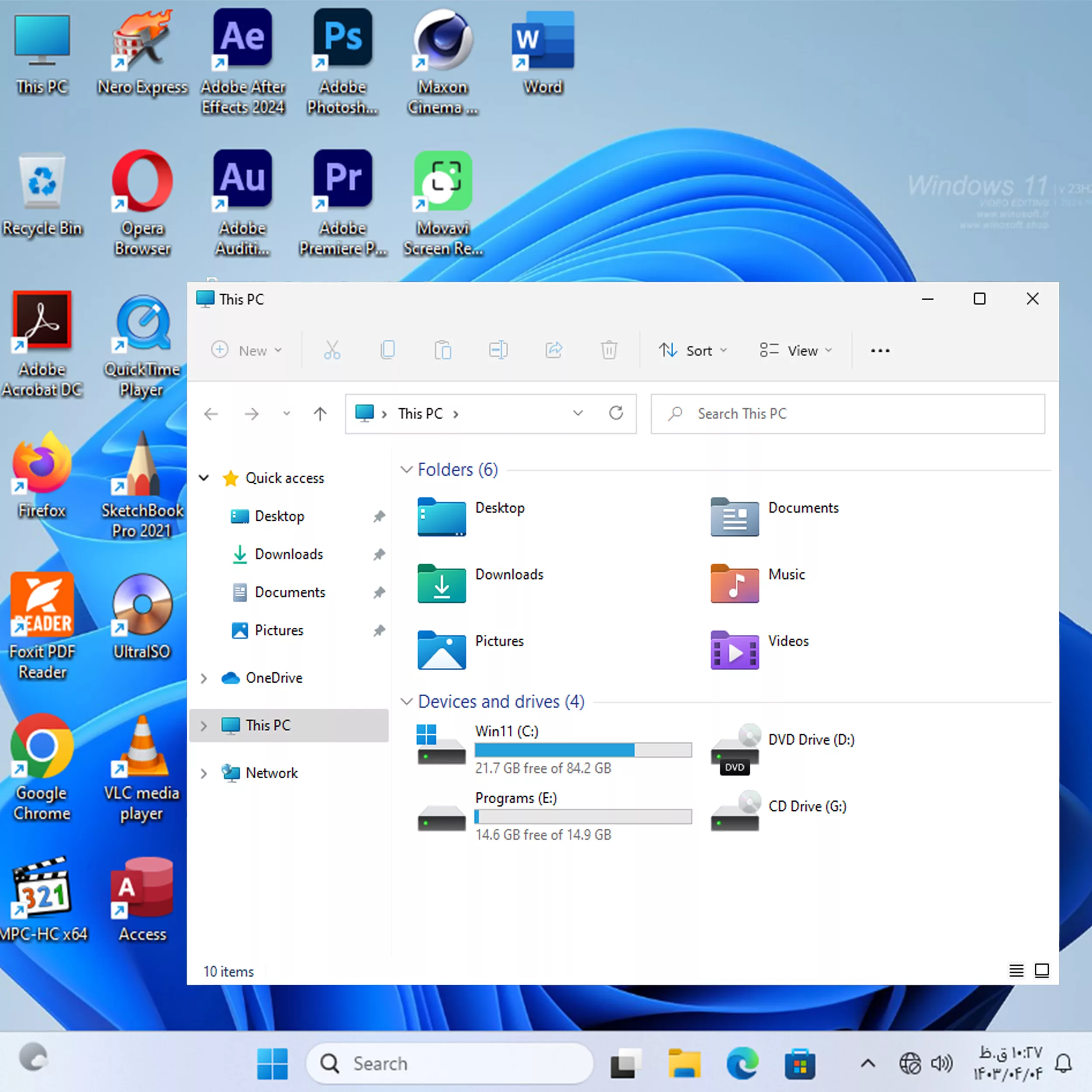Image resolution: width=1092 pixels, height=1092 pixels.
Task: Select Downloads under Quick access
Action: (288, 554)
